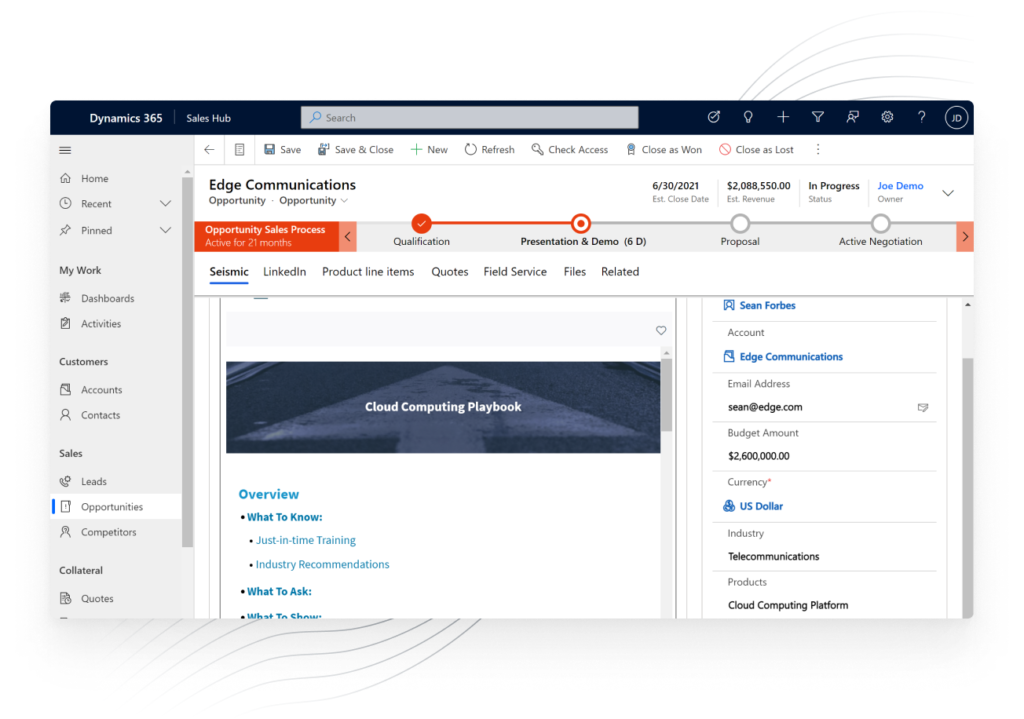The width and height of the screenshot is (1024, 719).
Task: Open the advanced find filter icon
Action: 818,117
